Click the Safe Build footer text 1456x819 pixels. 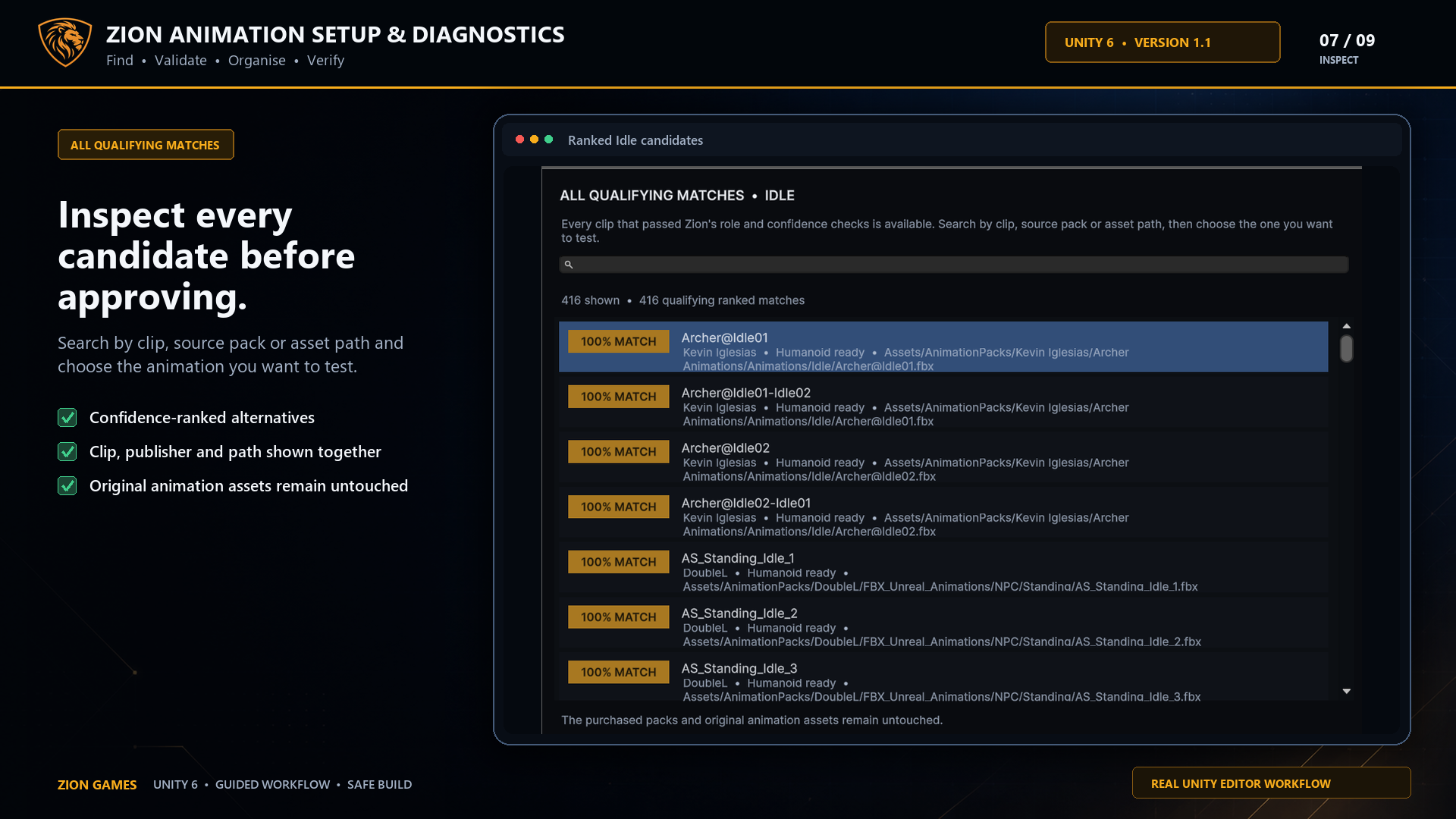coord(380,785)
